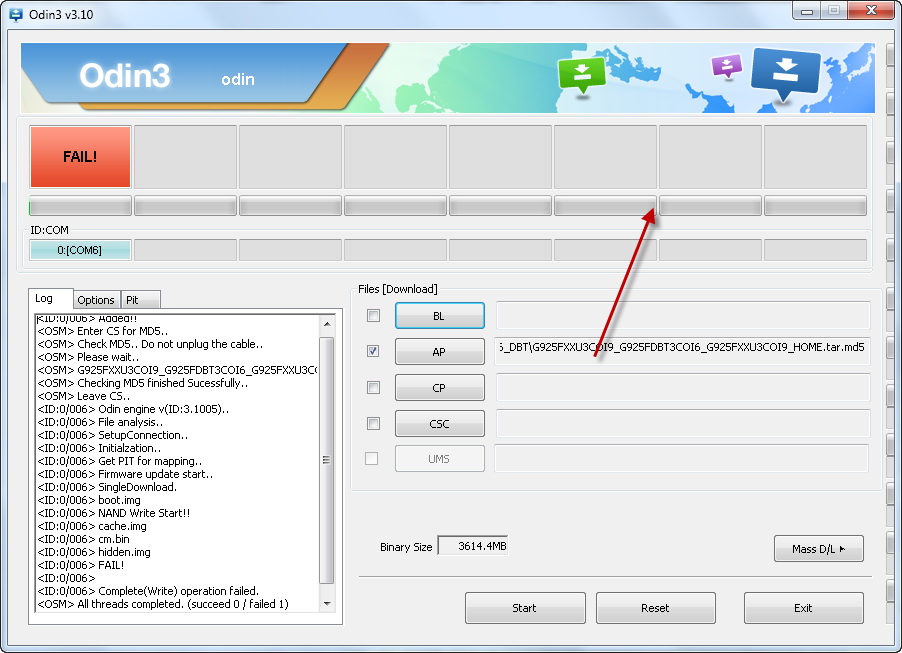Click the log scrollbar down arrow

pyautogui.click(x=327, y=604)
